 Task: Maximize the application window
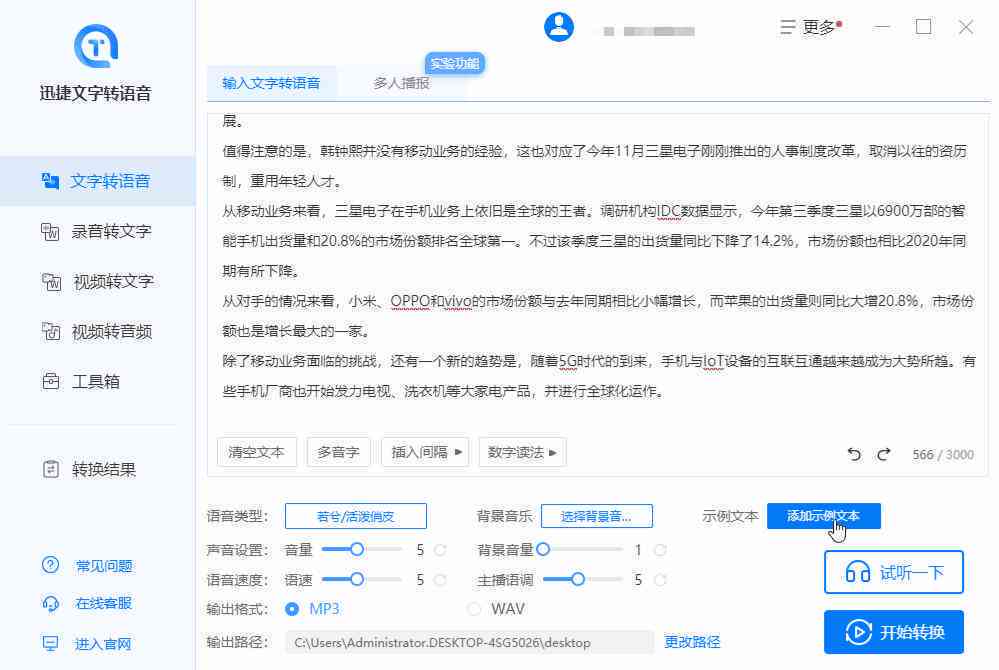click(x=924, y=27)
